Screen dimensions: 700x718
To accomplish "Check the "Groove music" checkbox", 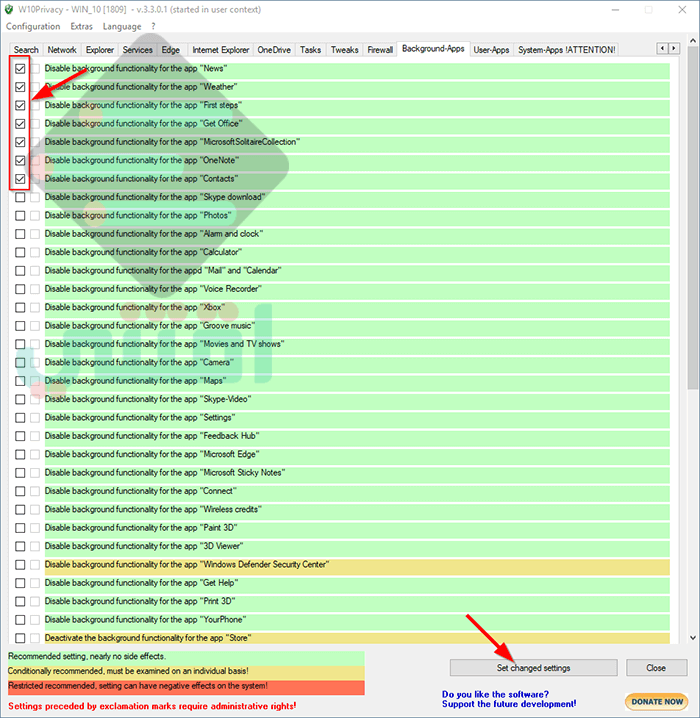I will [20, 326].
